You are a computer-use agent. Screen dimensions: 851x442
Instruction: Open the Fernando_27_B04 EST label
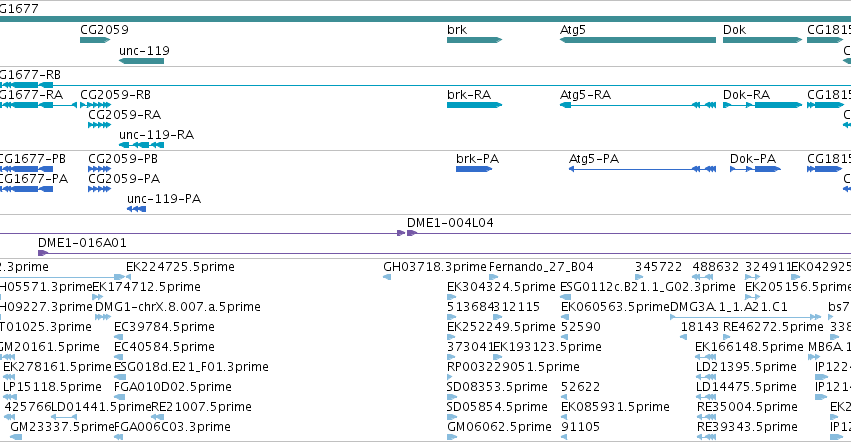(541, 267)
